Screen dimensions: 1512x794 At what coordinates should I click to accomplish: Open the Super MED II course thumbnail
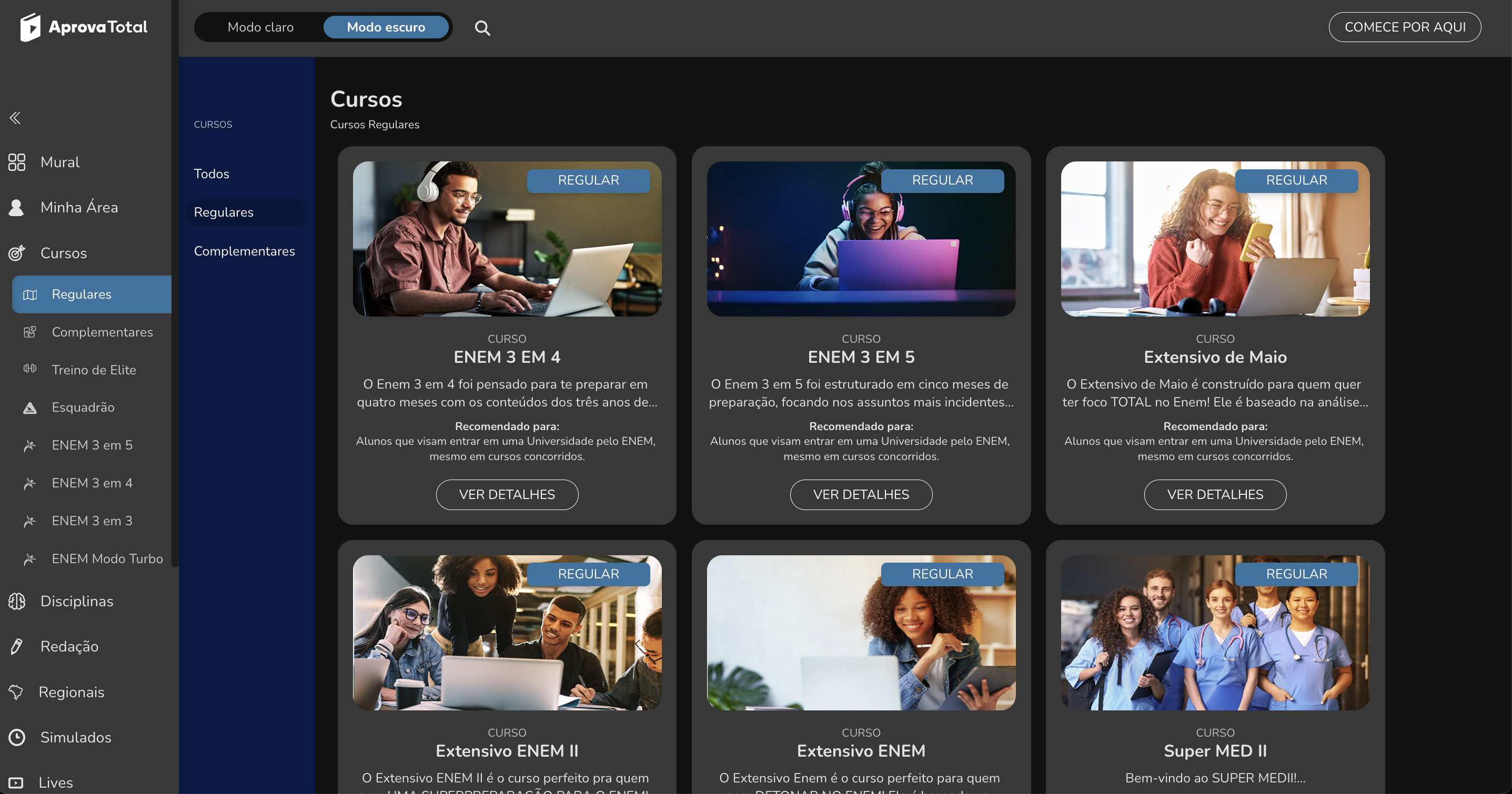click(x=1214, y=633)
